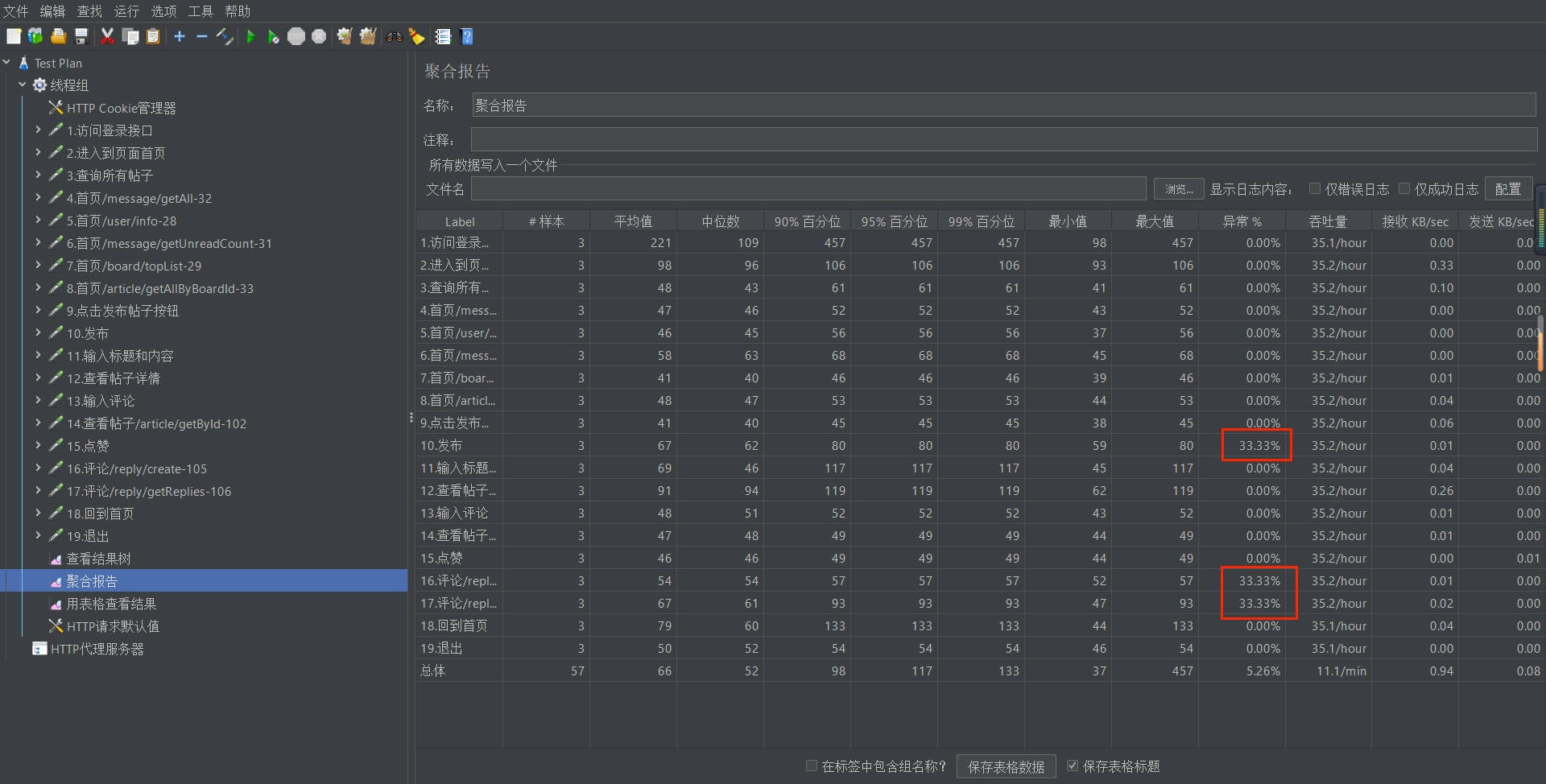This screenshot has width=1546, height=784.
Task: Start the test with the green play icon
Action: click(x=251, y=36)
